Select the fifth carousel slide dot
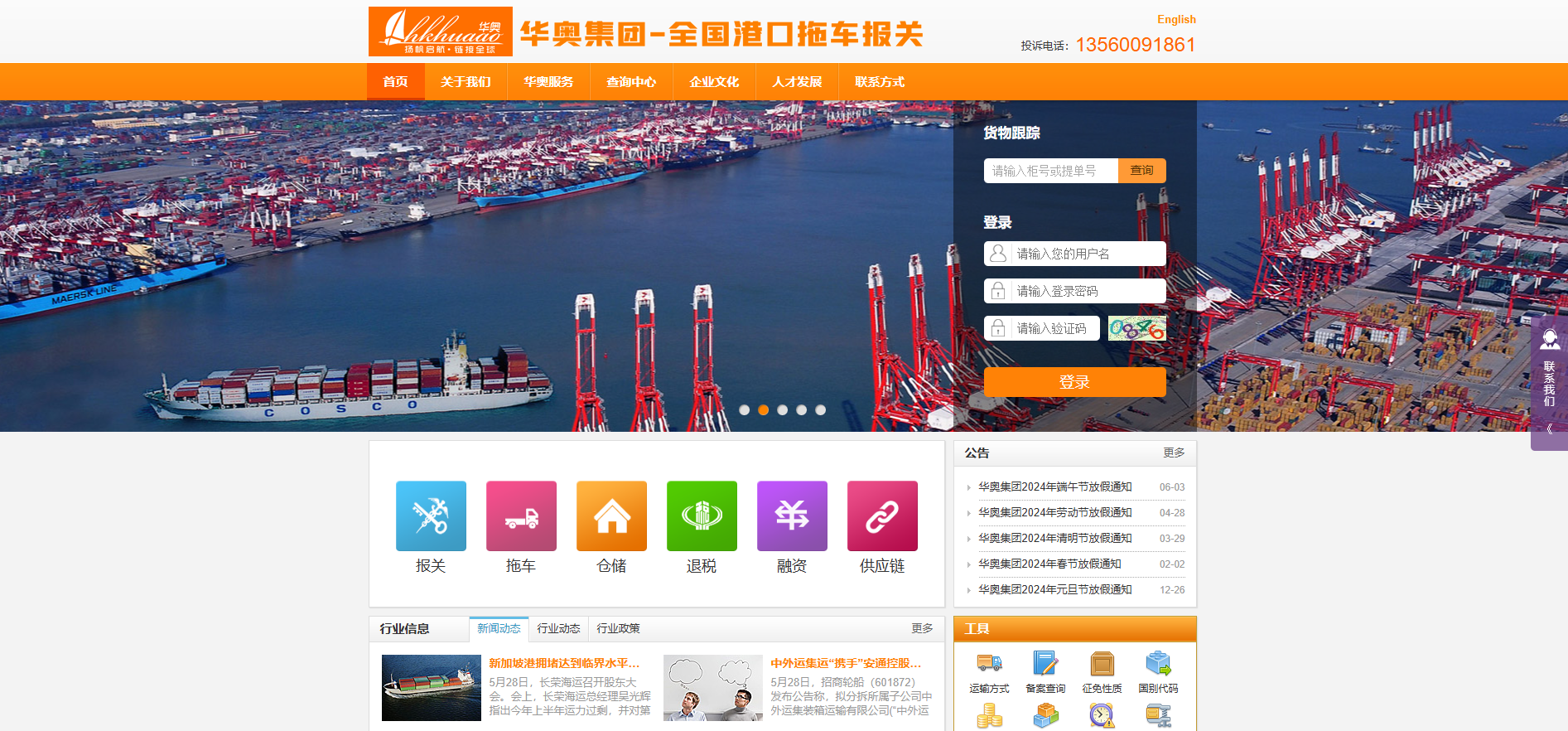This screenshot has width=1568, height=731. point(821,409)
